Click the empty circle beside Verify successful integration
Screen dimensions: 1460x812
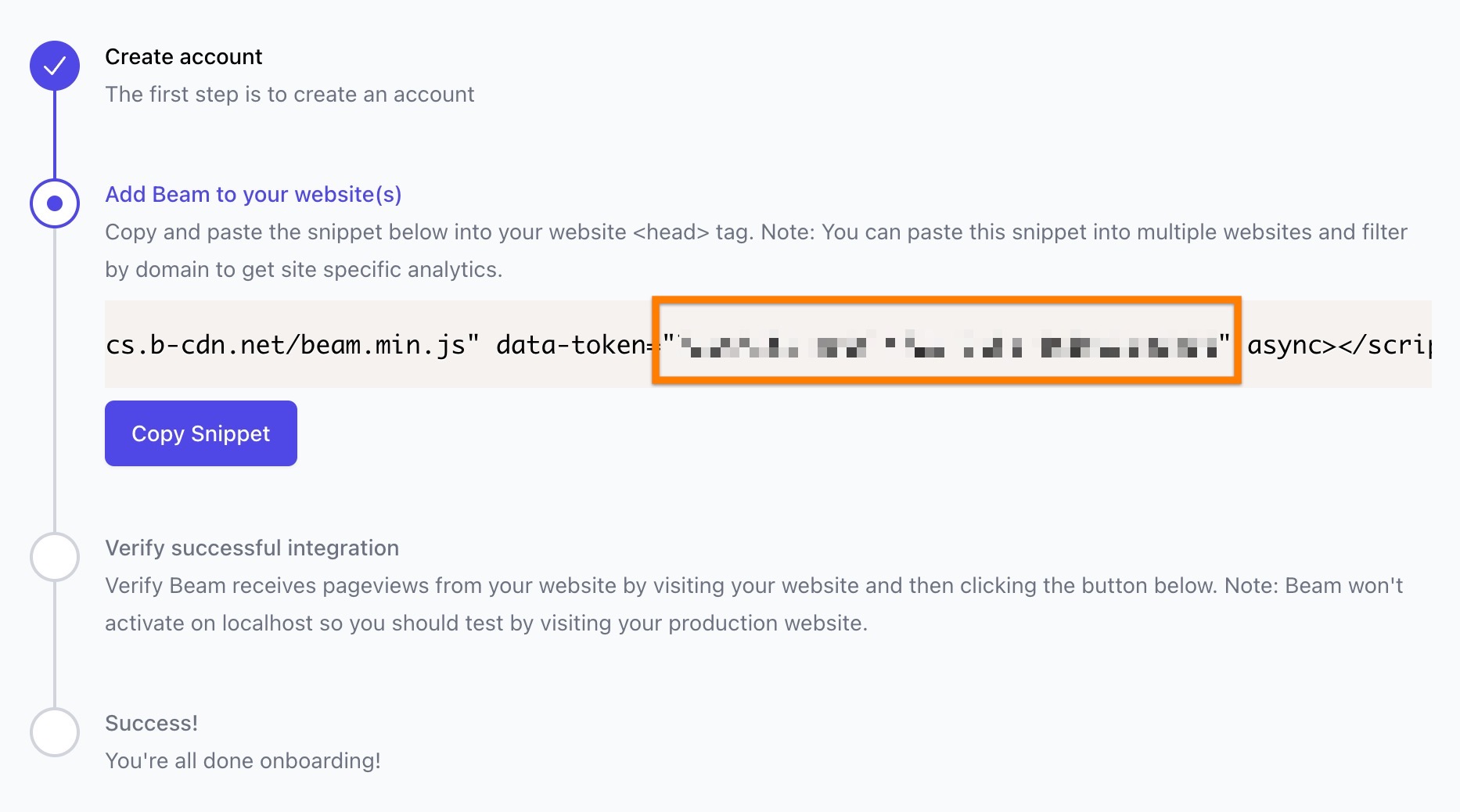[55, 557]
